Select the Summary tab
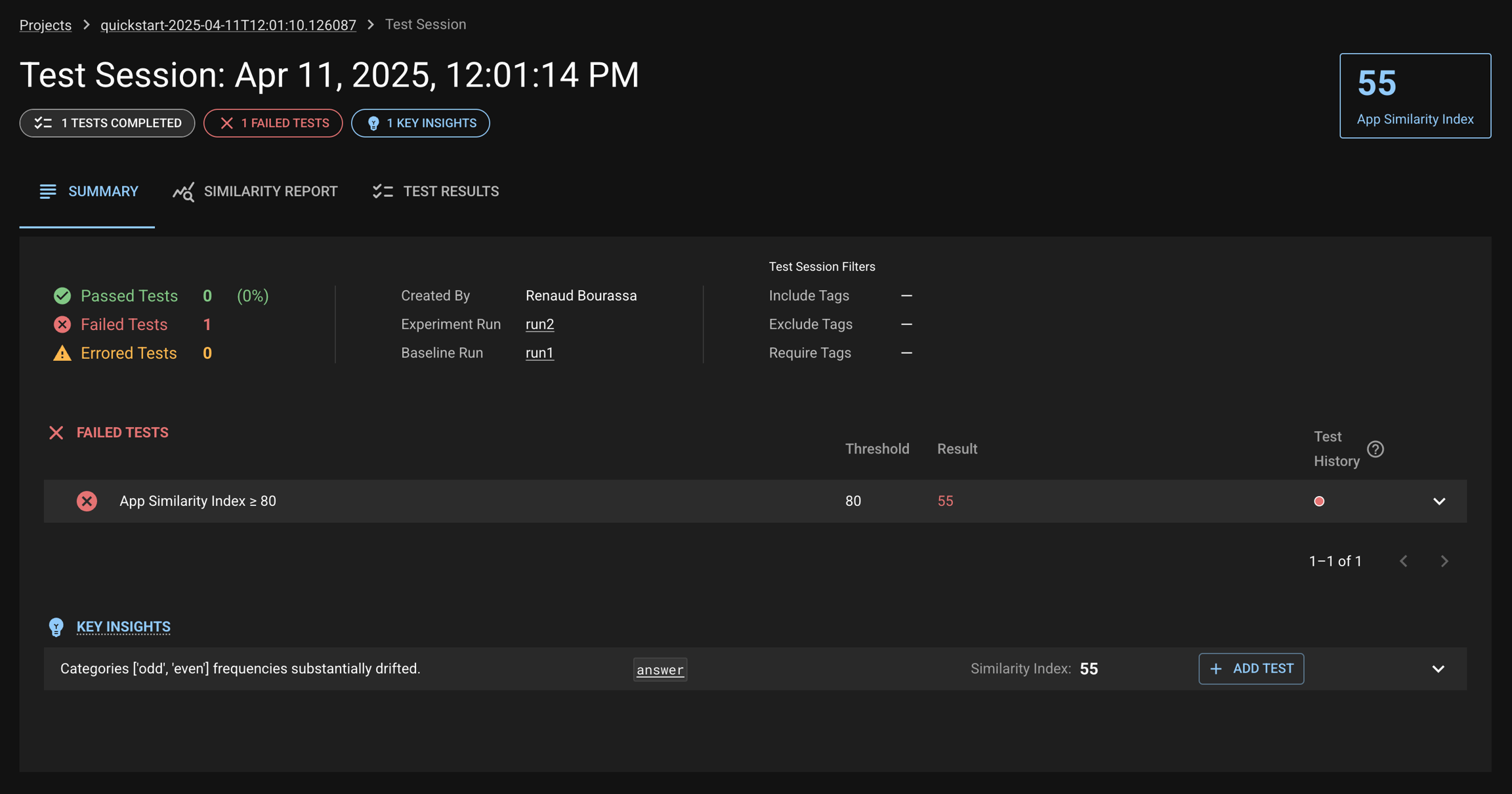The height and width of the screenshot is (794, 1512). tap(88, 192)
